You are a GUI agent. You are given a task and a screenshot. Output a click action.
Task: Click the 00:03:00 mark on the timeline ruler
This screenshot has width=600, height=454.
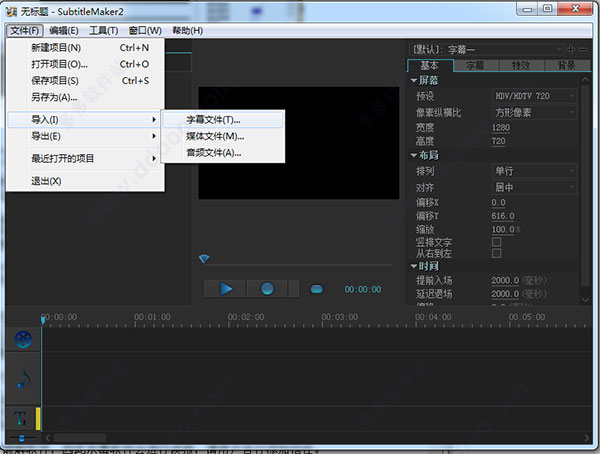click(339, 317)
